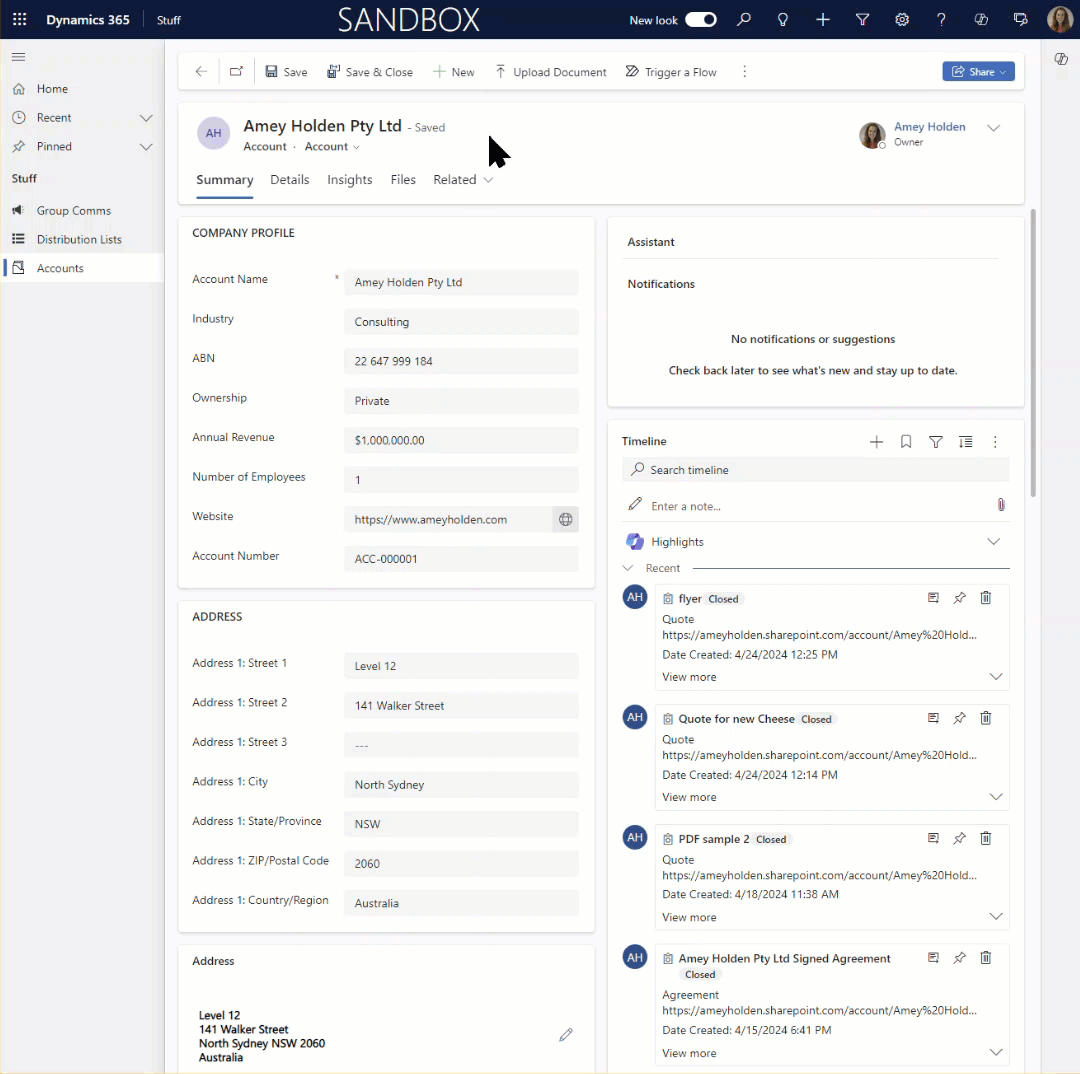Click Save & Close in the command bar
Image resolution: width=1080 pixels, height=1074 pixels.
[370, 71]
